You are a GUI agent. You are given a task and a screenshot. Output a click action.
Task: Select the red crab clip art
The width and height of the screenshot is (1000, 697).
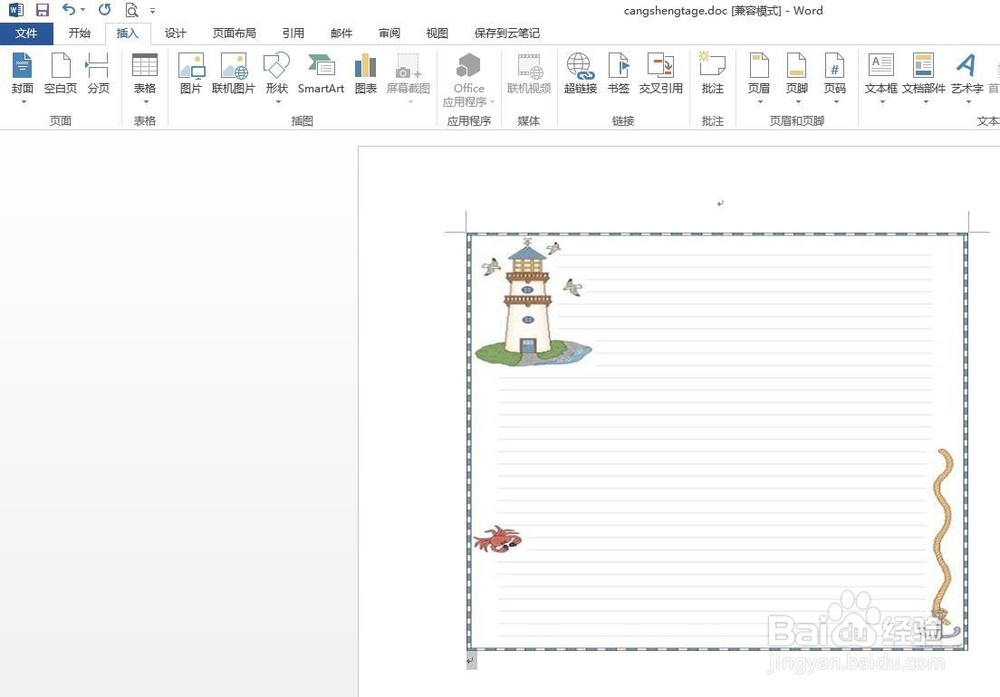point(497,539)
